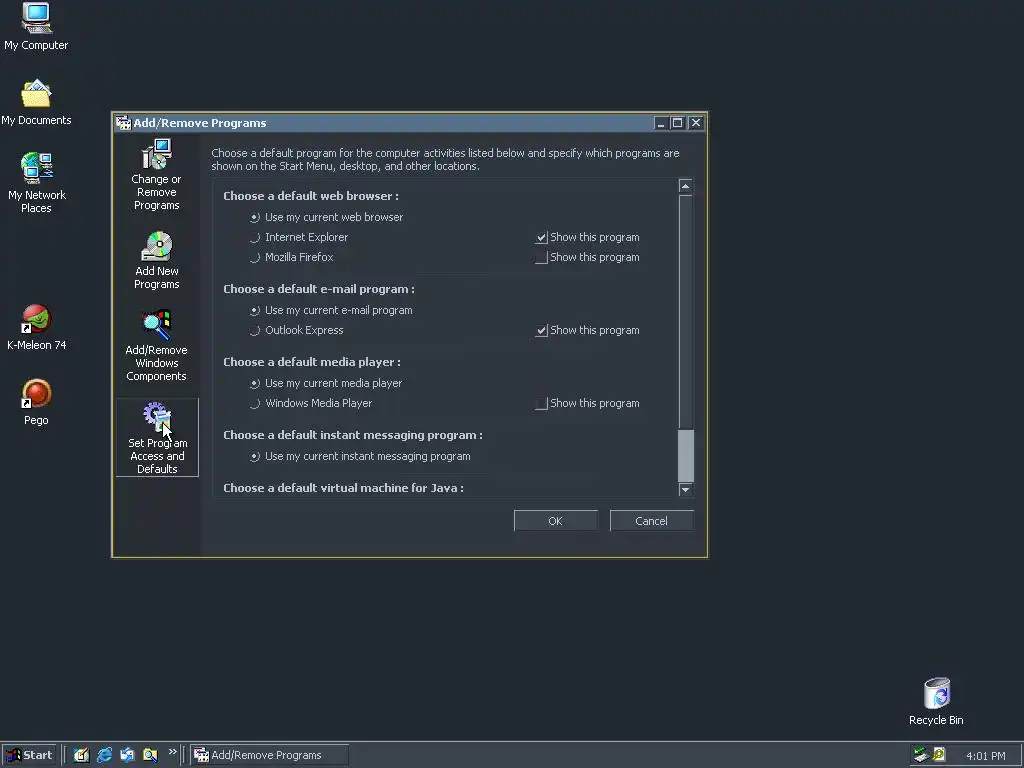This screenshot has width=1024, height=768.
Task: Open Change or Remove Programs section
Action: (x=156, y=175)
